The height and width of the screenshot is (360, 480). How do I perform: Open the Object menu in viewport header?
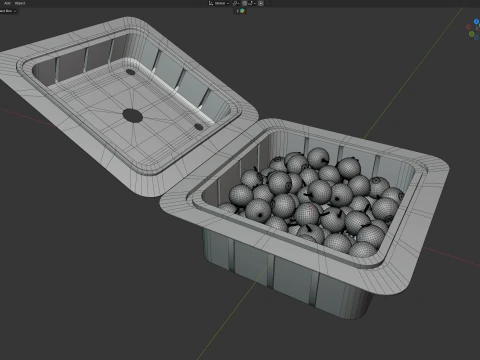coord(20,3)
